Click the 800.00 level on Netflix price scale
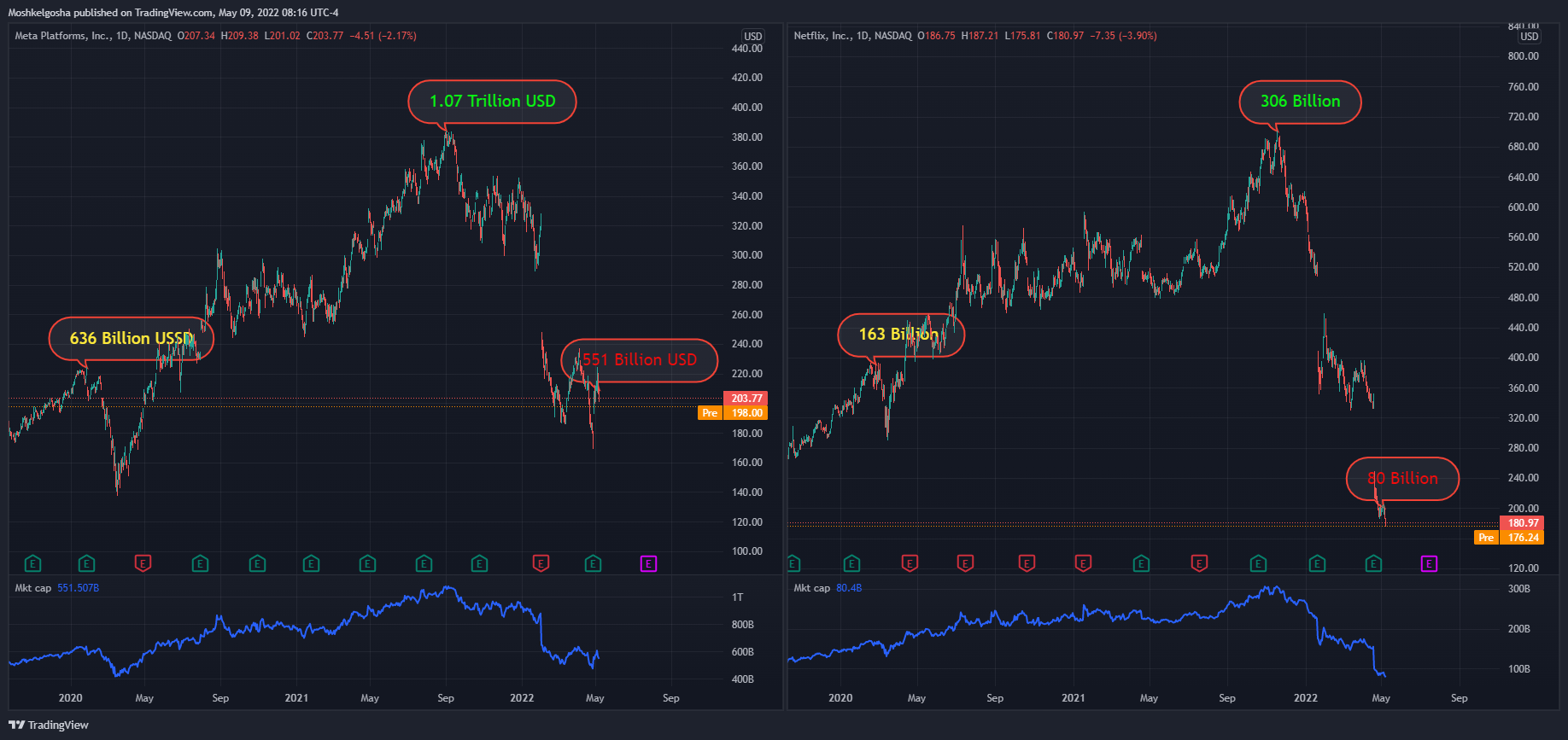 pos(1523,56)
